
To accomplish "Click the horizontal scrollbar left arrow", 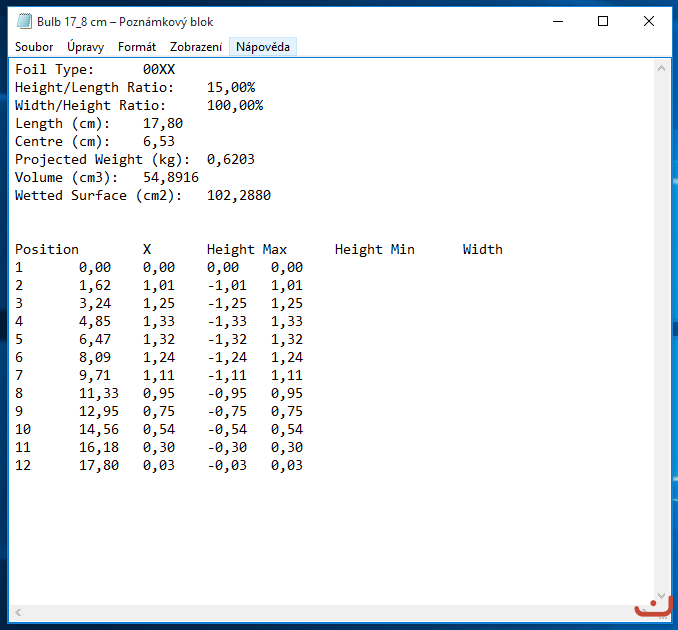I will tap(18, 612).
